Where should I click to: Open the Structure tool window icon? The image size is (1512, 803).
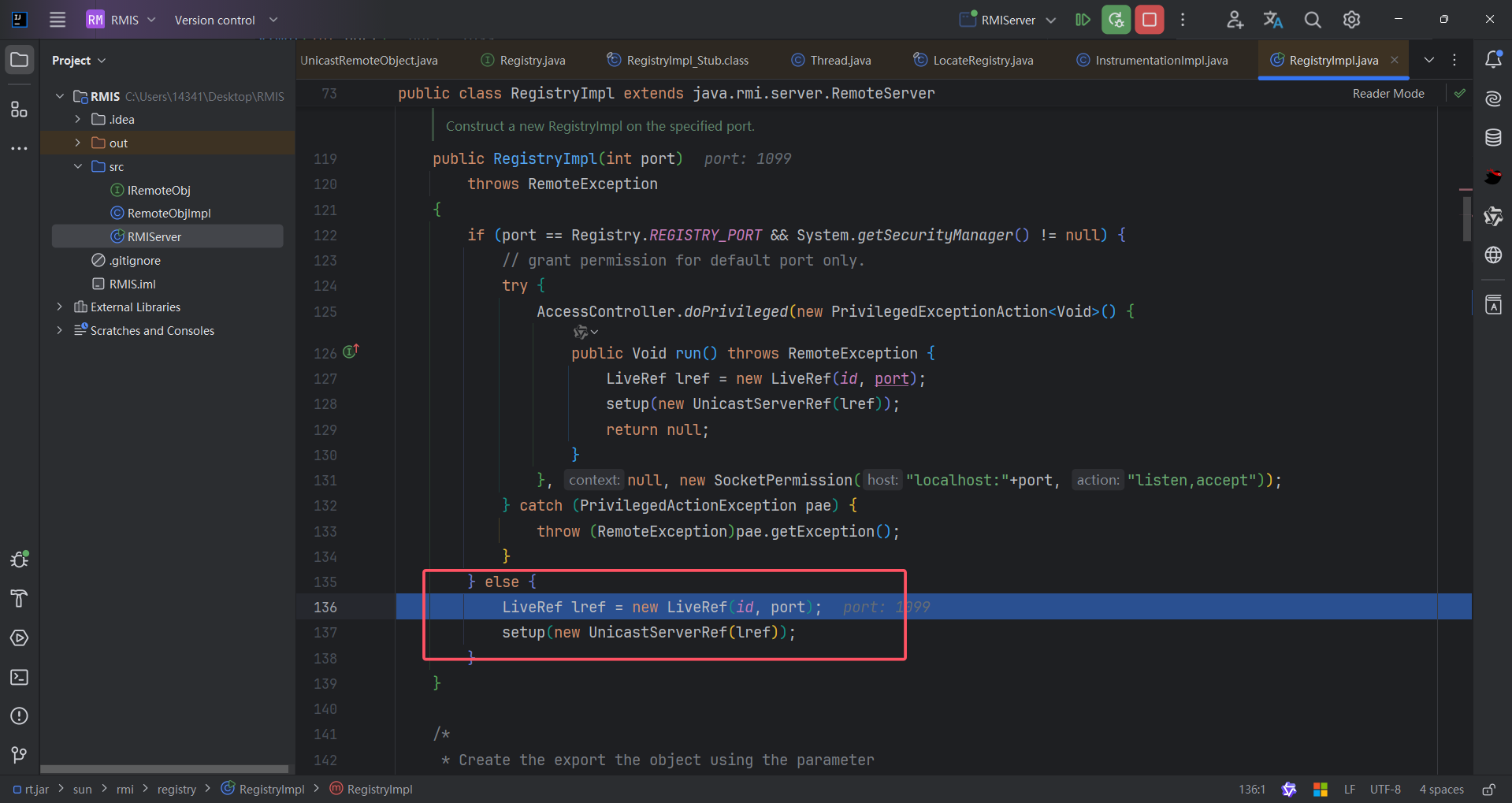pos(20,109)
